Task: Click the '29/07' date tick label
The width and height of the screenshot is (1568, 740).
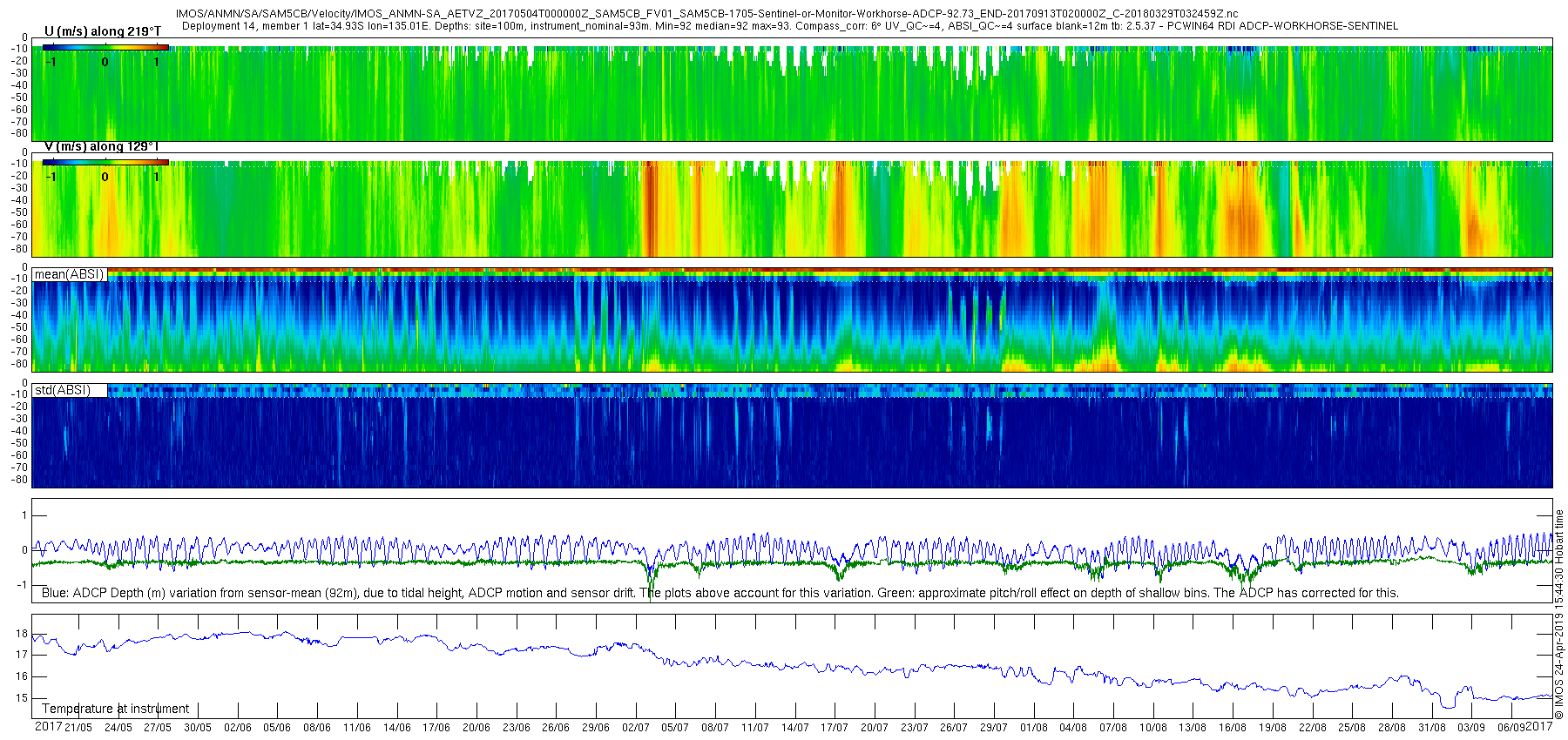Action: pos(993,728)
